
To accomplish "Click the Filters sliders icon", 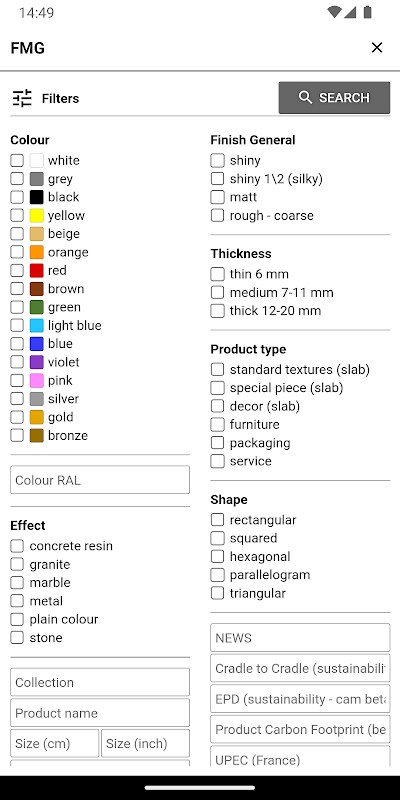I will pos(22,98).
